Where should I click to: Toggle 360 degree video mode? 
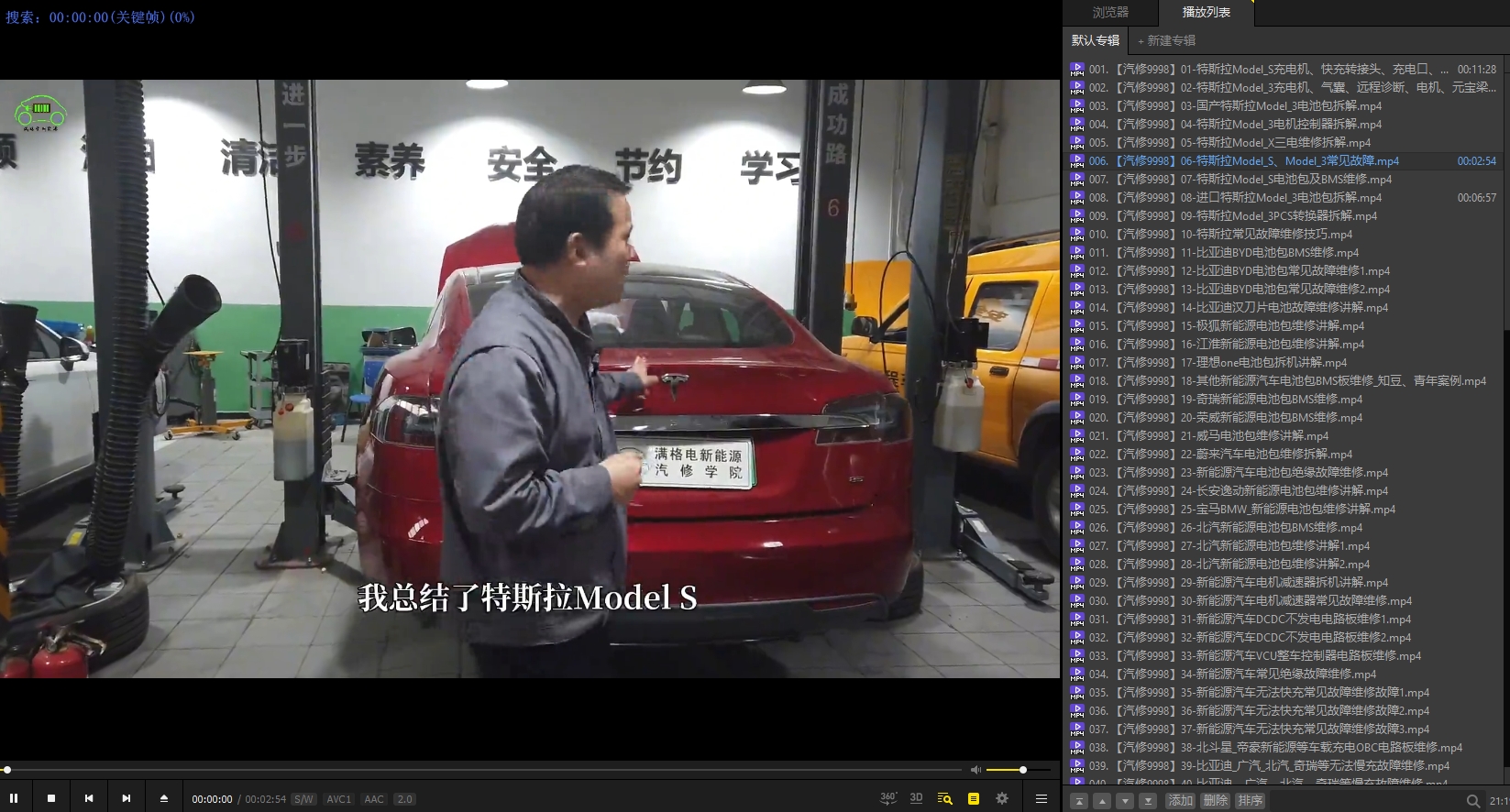[887, 798]
